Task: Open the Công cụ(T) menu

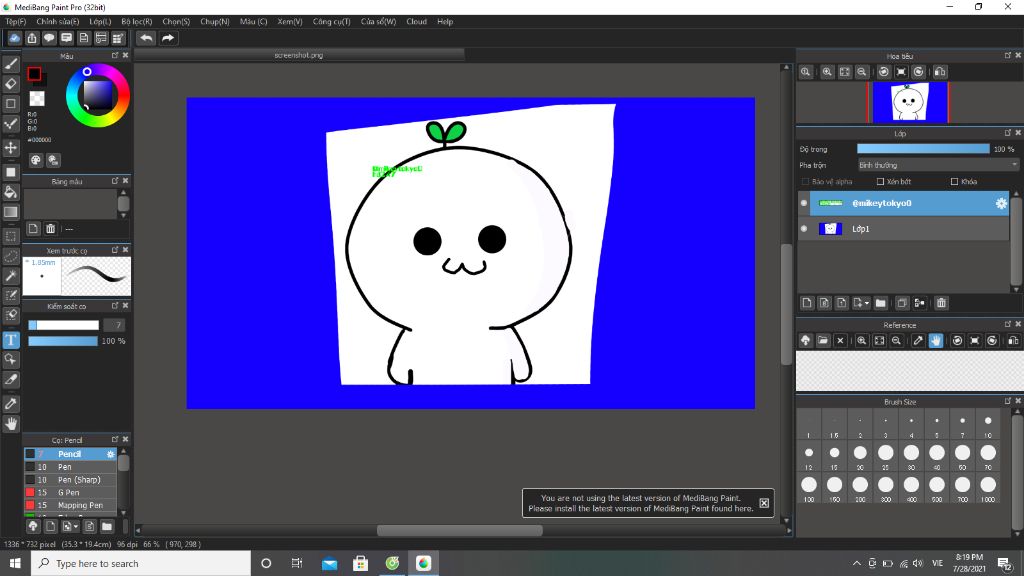Action: pos(331,21)
